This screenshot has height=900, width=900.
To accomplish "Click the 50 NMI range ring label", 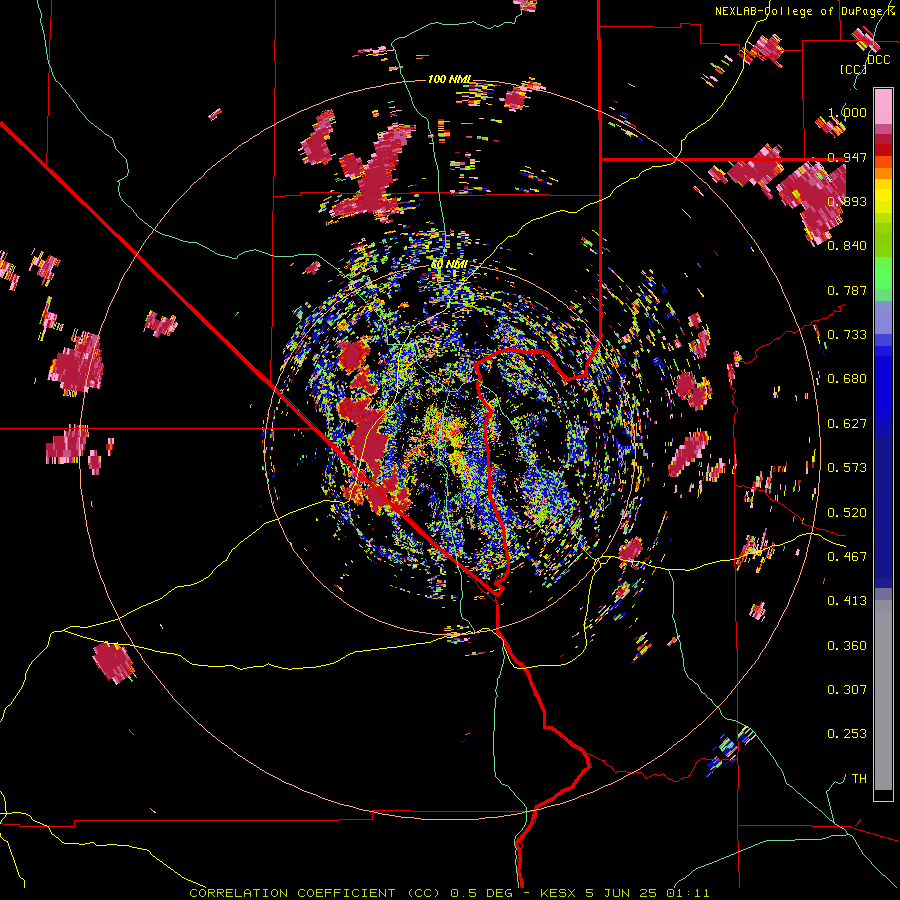I will click(x=449, y=264).
